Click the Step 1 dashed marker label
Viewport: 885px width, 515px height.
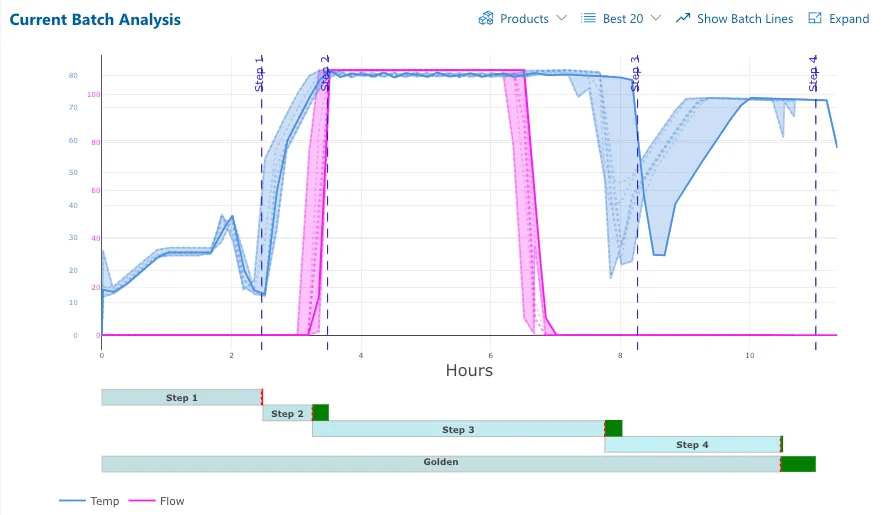point(259,73)
